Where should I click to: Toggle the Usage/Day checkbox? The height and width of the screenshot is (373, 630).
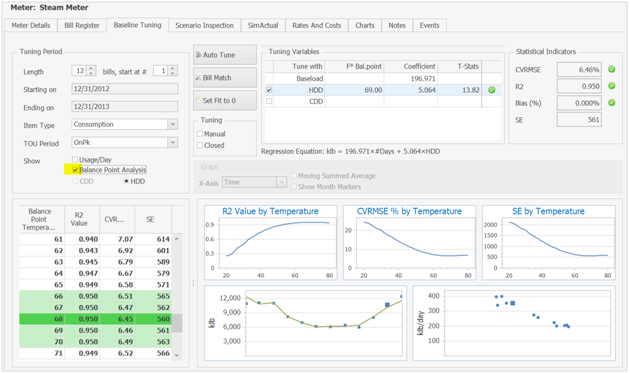click(x=75, y=159)
